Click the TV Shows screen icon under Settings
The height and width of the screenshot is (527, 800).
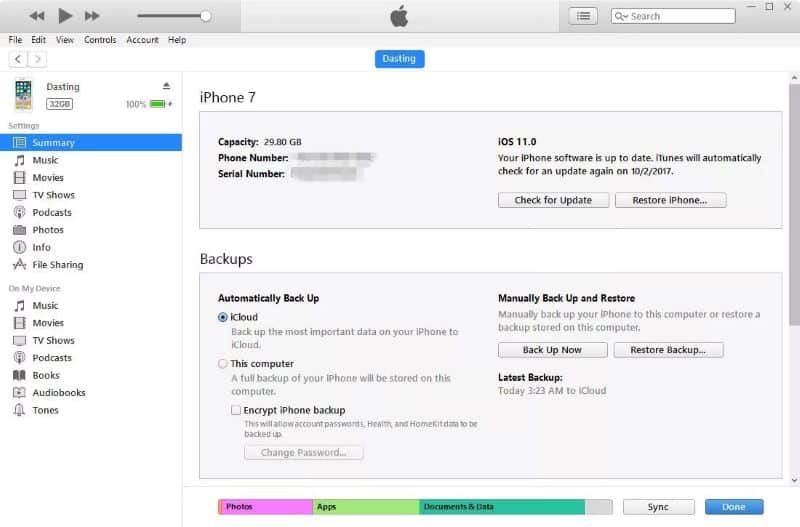(x=19, y=195)
